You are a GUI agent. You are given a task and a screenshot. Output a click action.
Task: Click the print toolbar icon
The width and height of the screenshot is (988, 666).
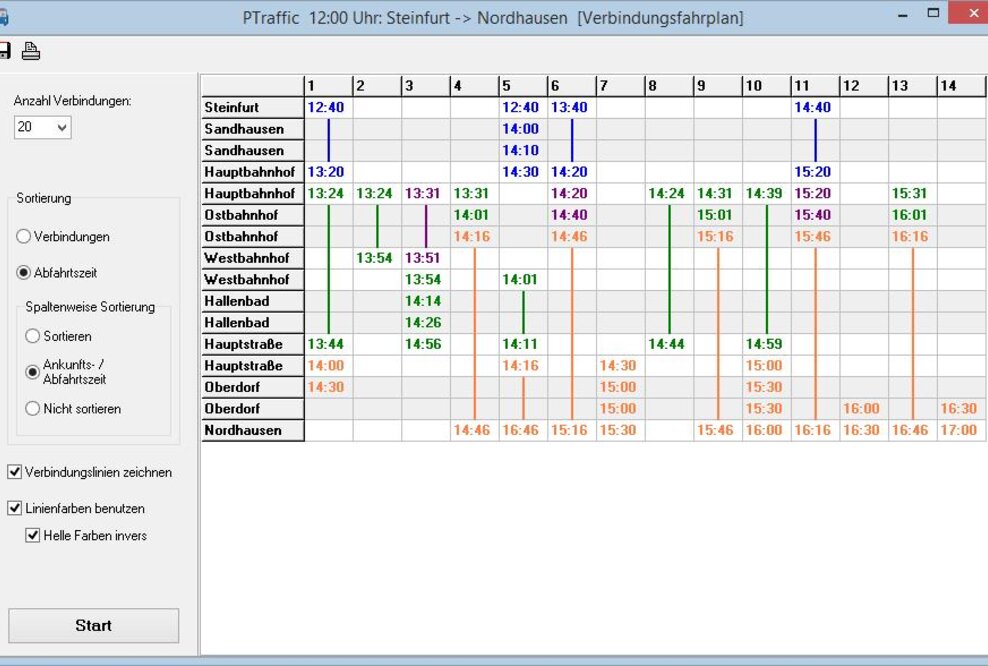[31, 51]
